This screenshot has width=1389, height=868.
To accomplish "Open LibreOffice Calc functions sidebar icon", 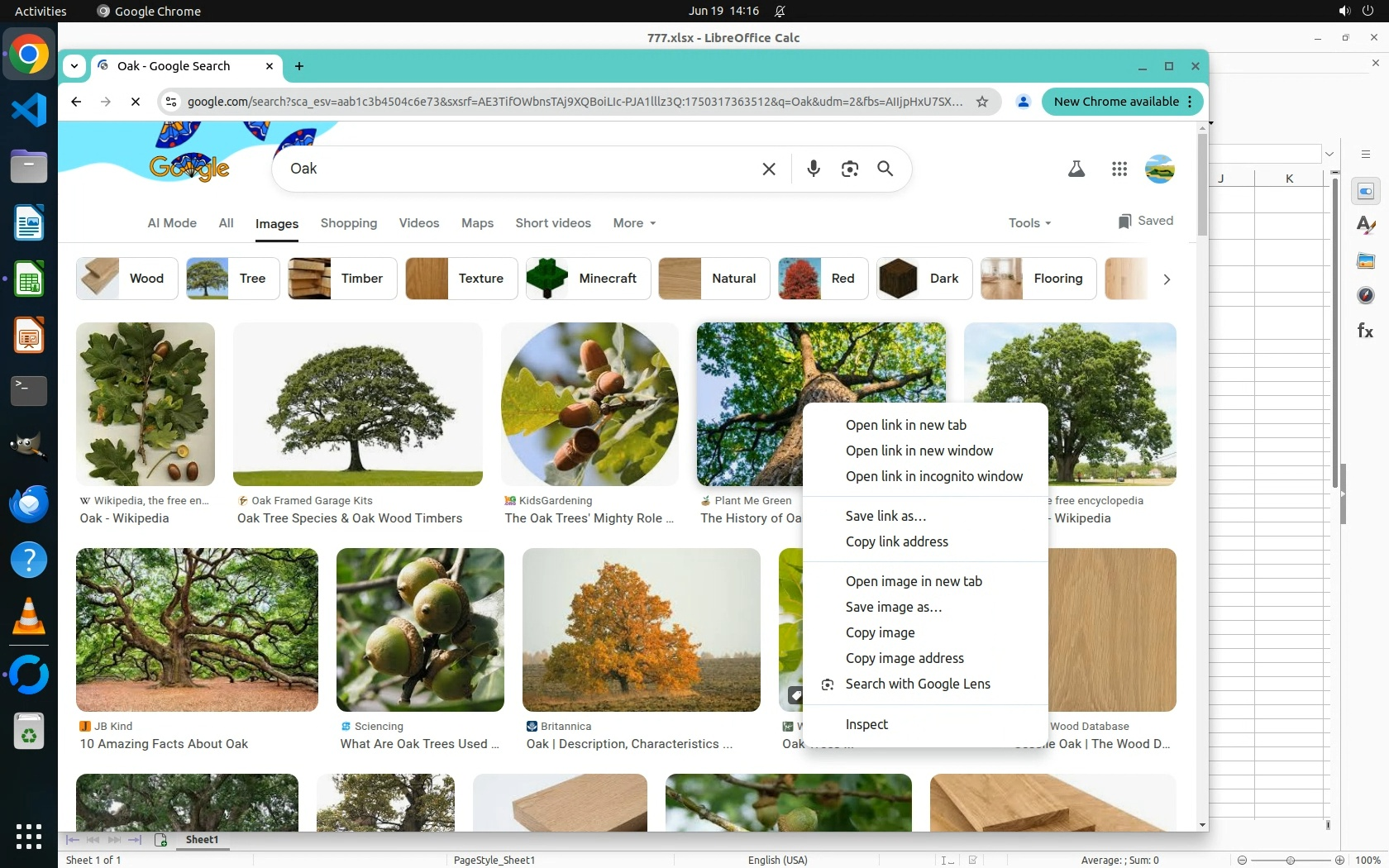I will (x=1365, y=331).
